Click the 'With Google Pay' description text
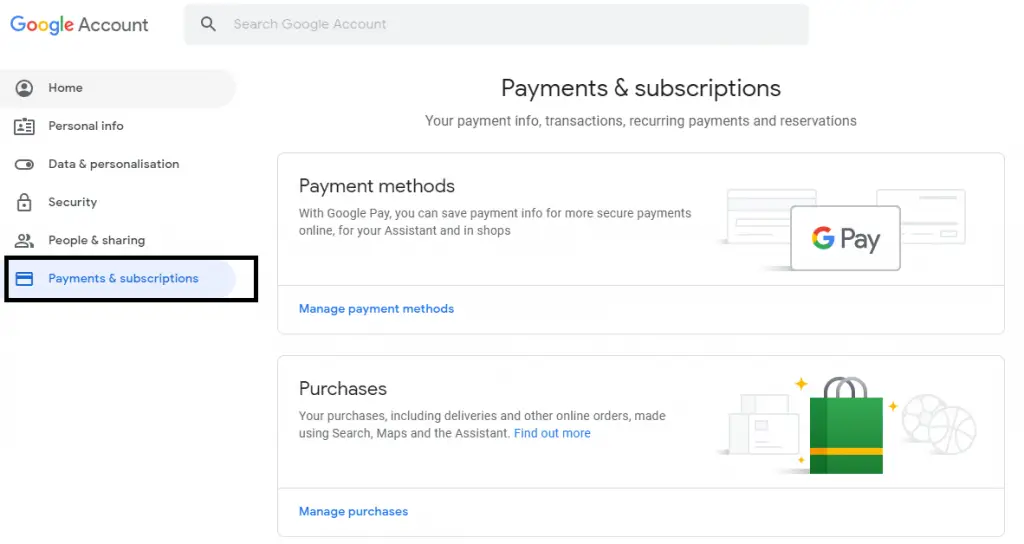 (x=494, y=222)
